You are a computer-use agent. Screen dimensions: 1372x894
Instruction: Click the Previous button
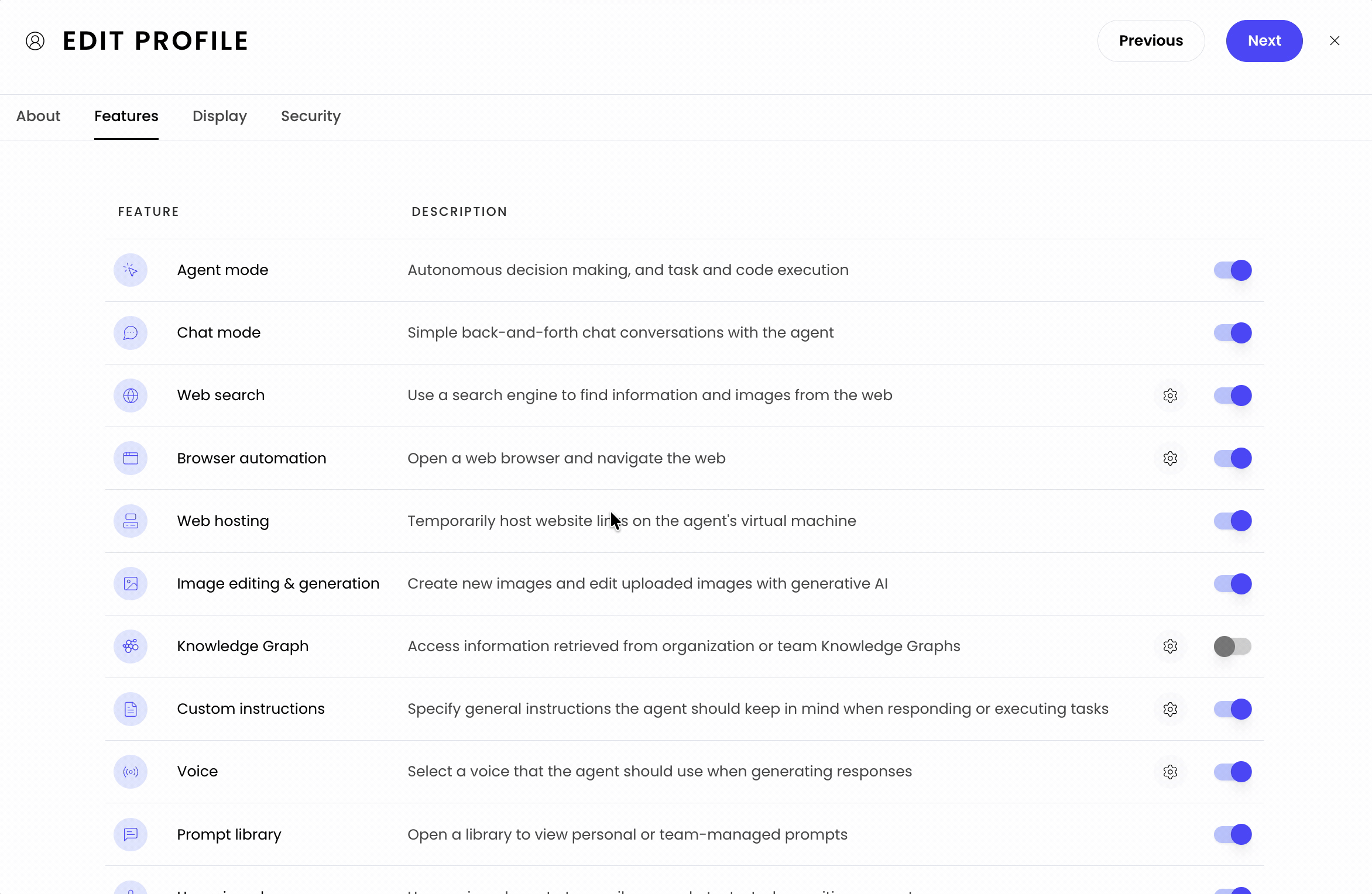pyautogui.click(x=1151, y=41)
